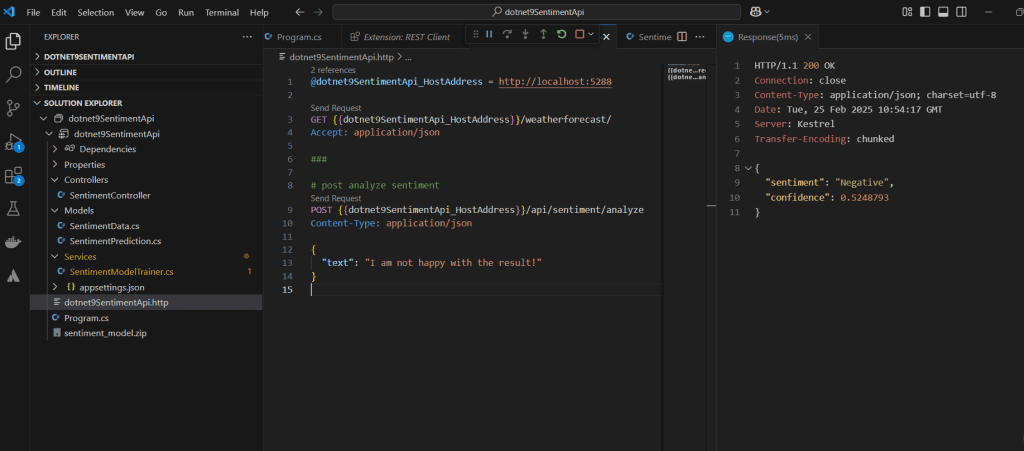1024x451 pixels.
Task: Pause the debug session
Action: click(489, 35)
